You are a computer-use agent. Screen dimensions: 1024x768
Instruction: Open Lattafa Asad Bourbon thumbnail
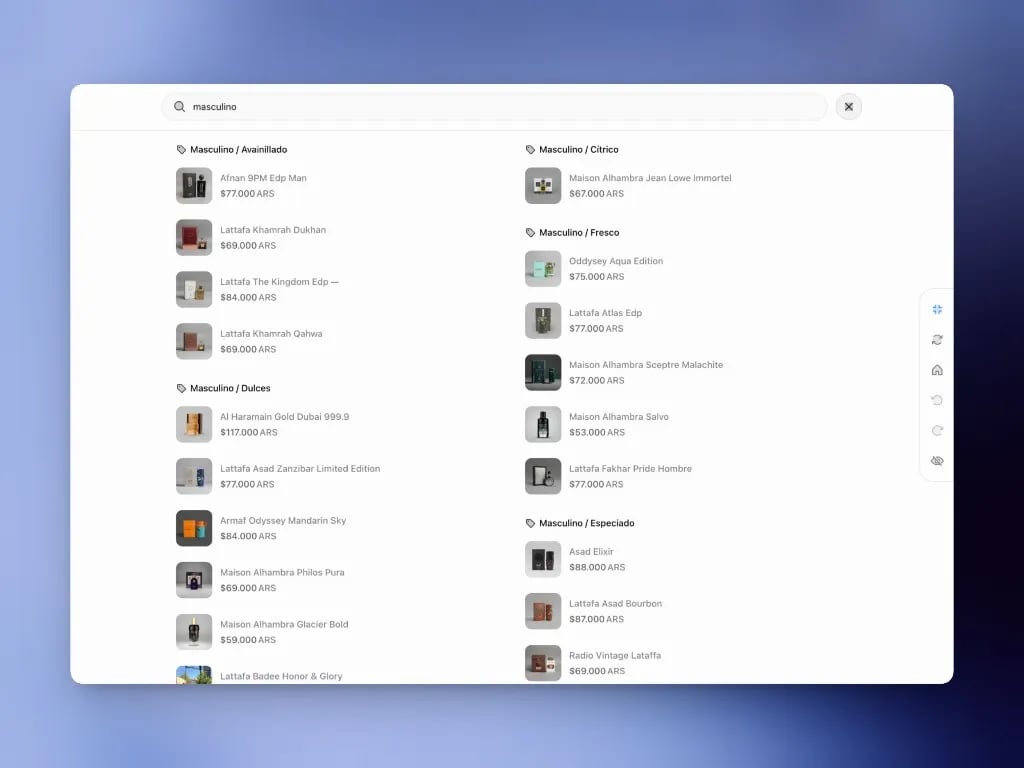[x=543, y=611]
